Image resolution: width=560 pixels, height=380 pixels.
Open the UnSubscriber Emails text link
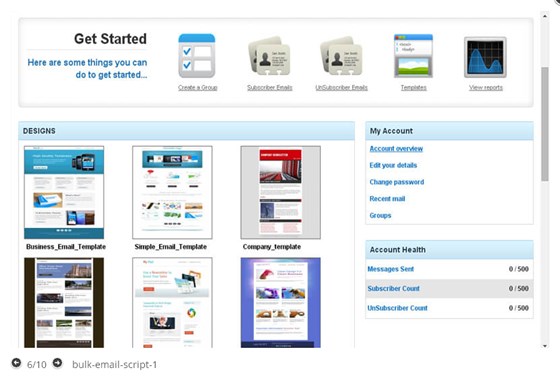coord(341,88)
